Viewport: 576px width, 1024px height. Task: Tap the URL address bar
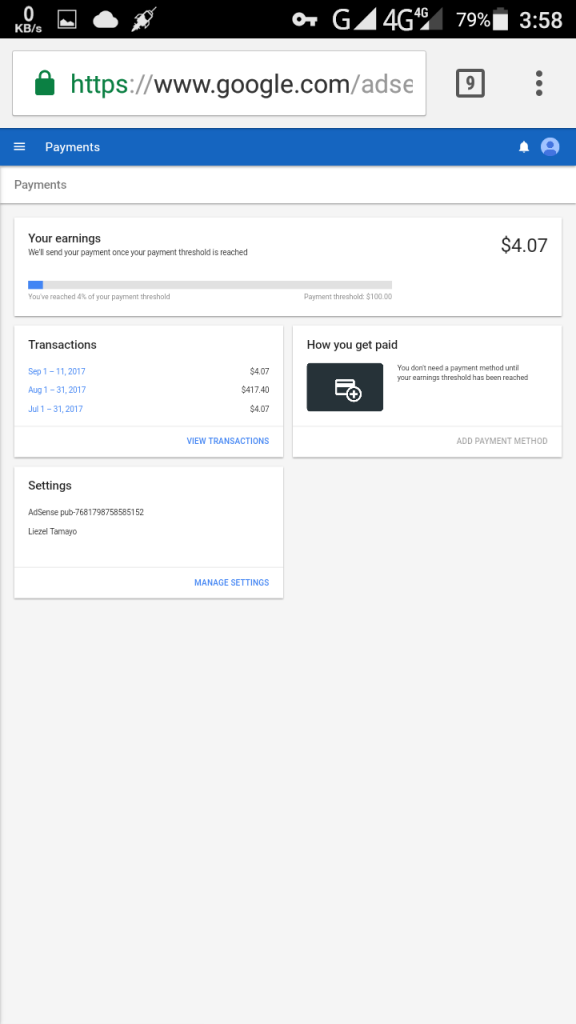pos(219,84)
